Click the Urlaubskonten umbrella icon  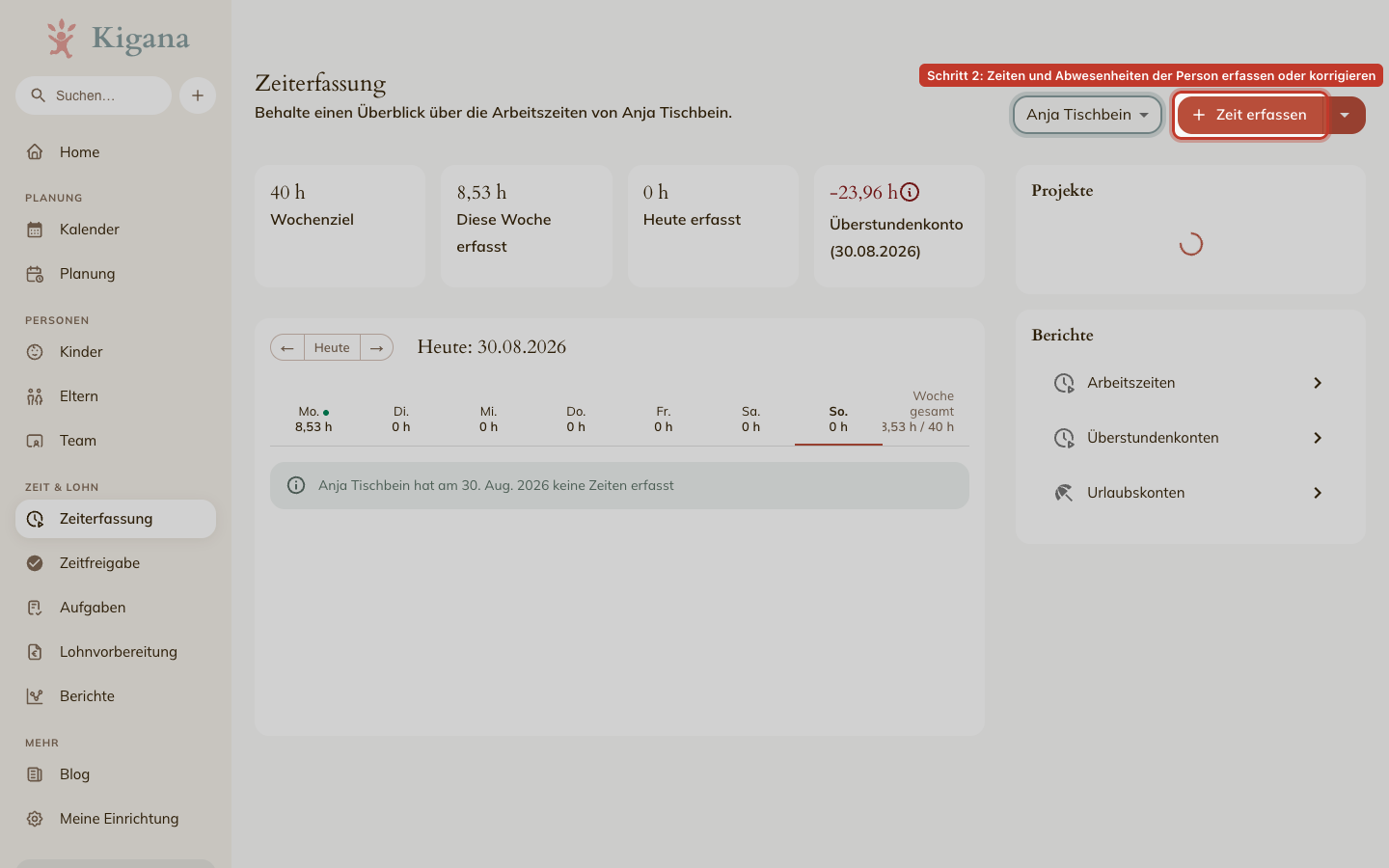(x=1064, y=493)
